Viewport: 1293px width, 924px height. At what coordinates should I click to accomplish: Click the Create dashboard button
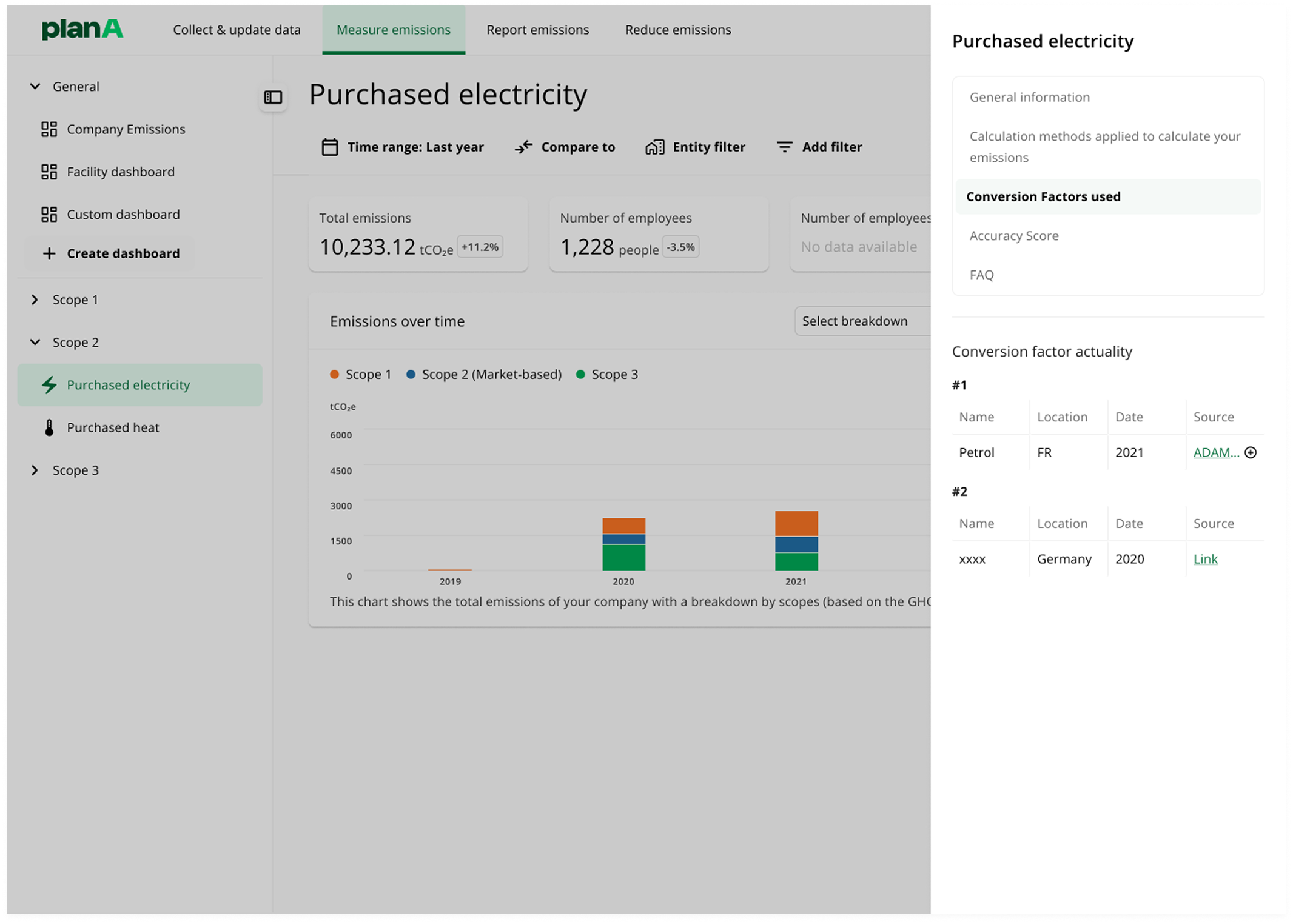click(x=110, y=253)
